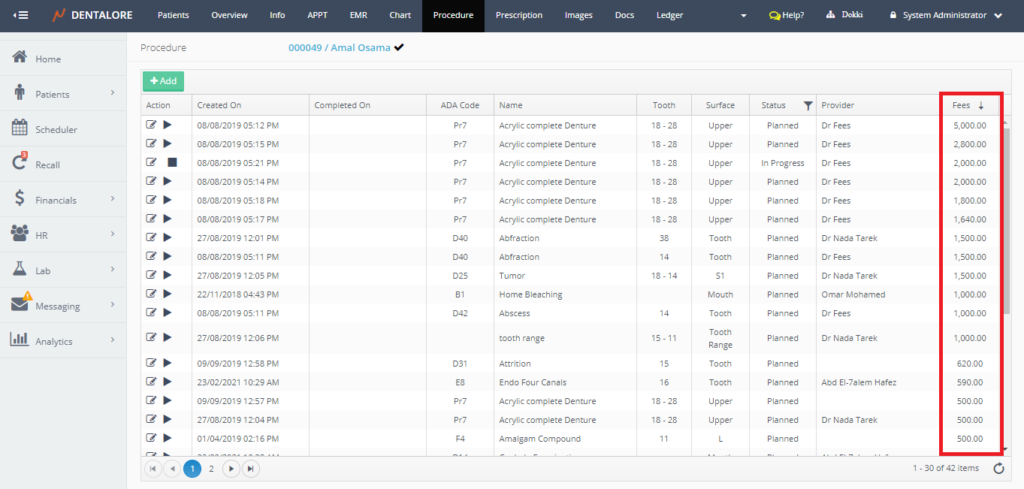Open the System Administrator user dropdown

[x=945, y=15]
